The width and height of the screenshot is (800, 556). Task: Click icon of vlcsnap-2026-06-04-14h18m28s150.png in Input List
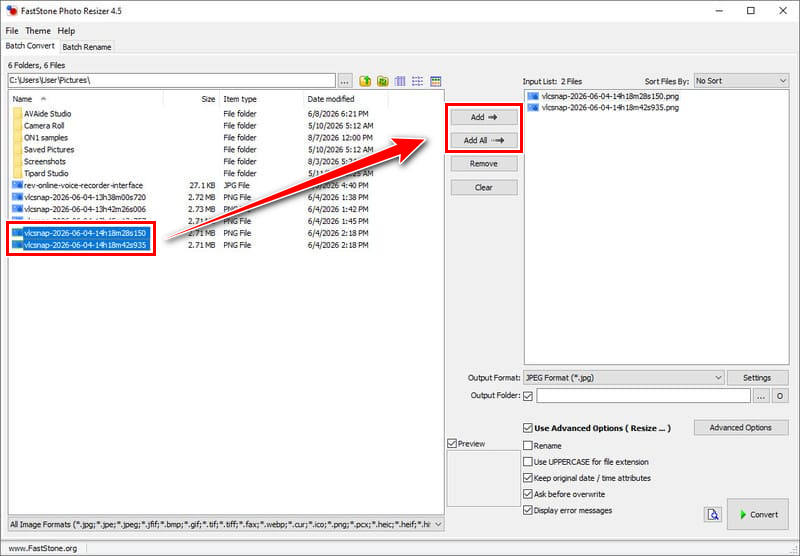533,96
